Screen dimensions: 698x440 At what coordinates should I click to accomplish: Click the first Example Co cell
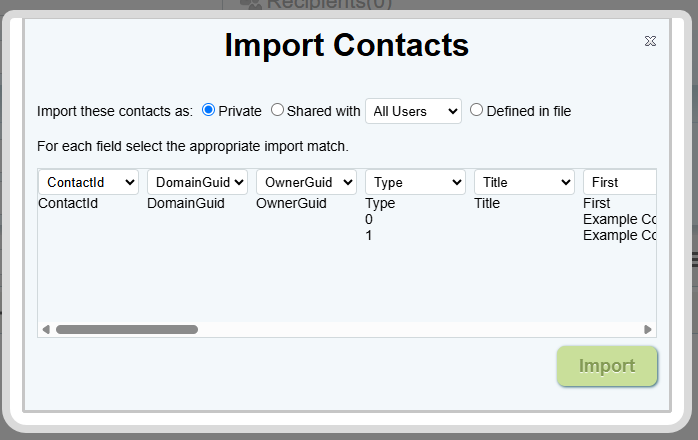click(618, 220)
